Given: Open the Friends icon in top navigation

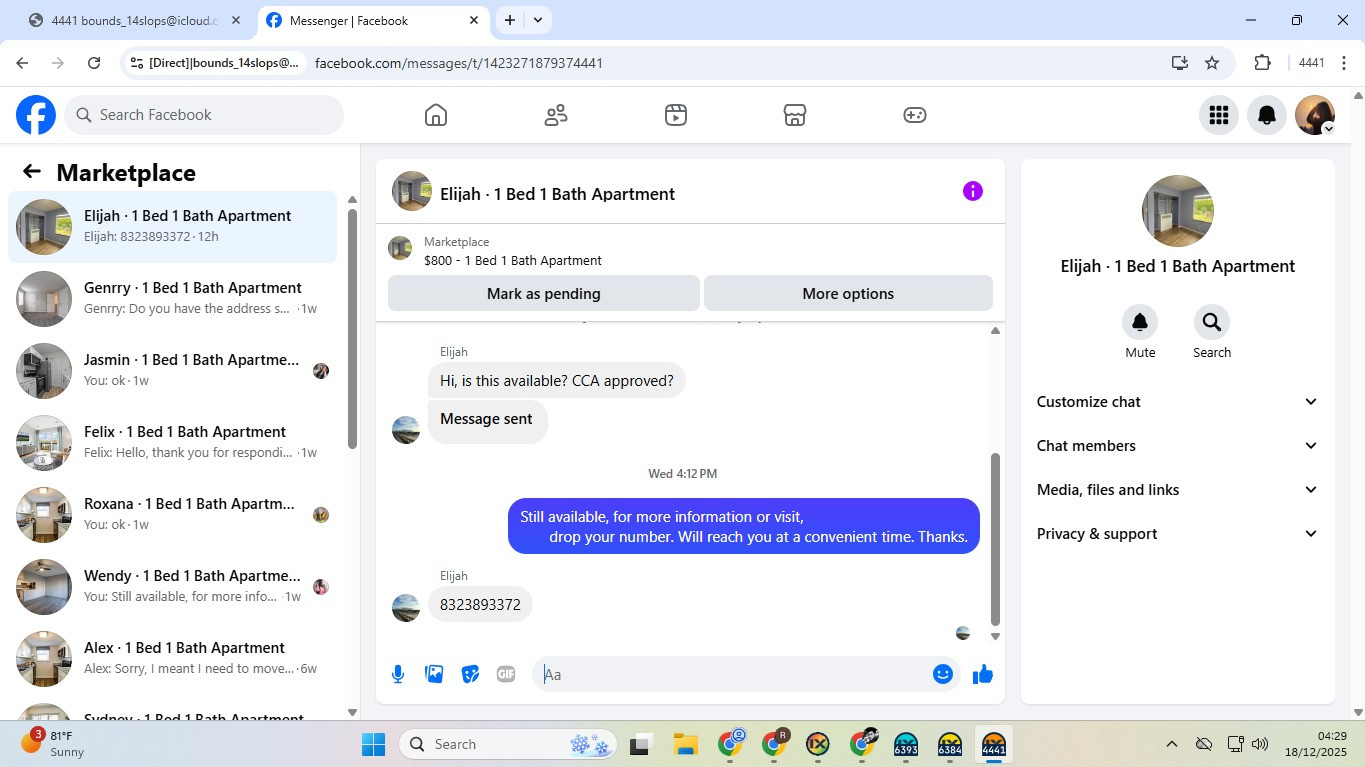Looking at the screenshot, I should click(556, 115).
